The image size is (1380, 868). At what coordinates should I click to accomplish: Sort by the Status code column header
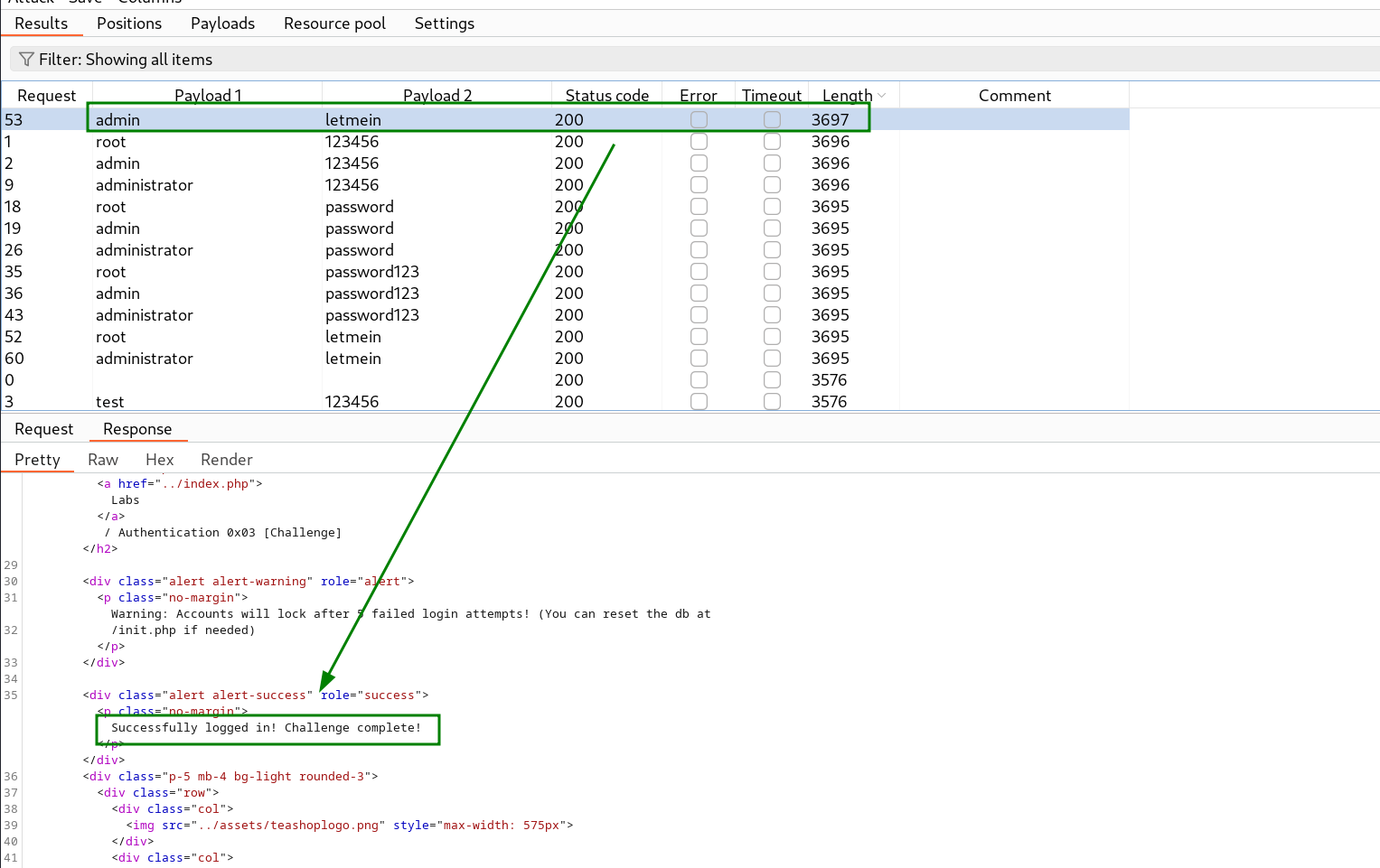606,96
